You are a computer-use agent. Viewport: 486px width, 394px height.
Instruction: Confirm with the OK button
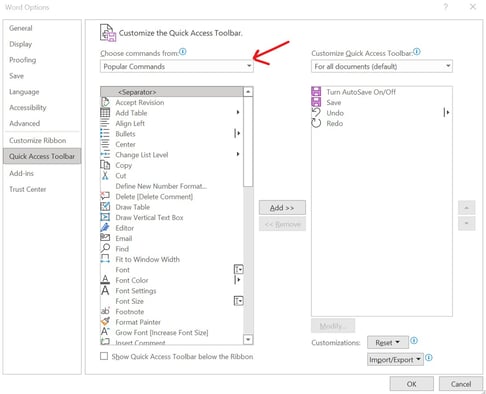[x=411, y=384]
